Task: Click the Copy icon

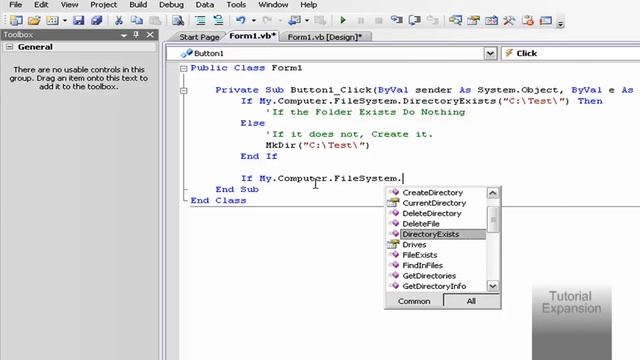Action: pyautogui.click(x=137, y=20)
